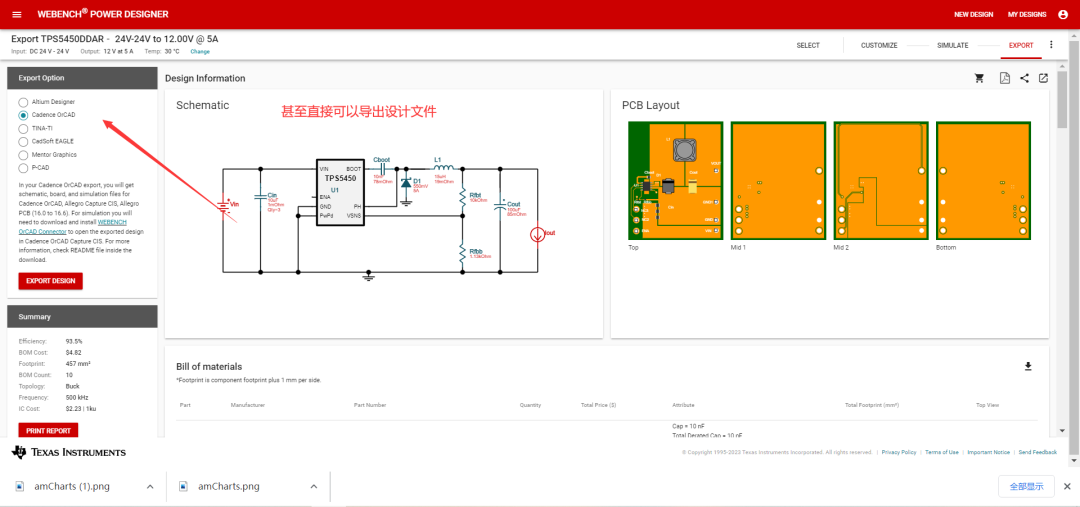
Task: Open the Terms of Use link
Action: point(942,453)
